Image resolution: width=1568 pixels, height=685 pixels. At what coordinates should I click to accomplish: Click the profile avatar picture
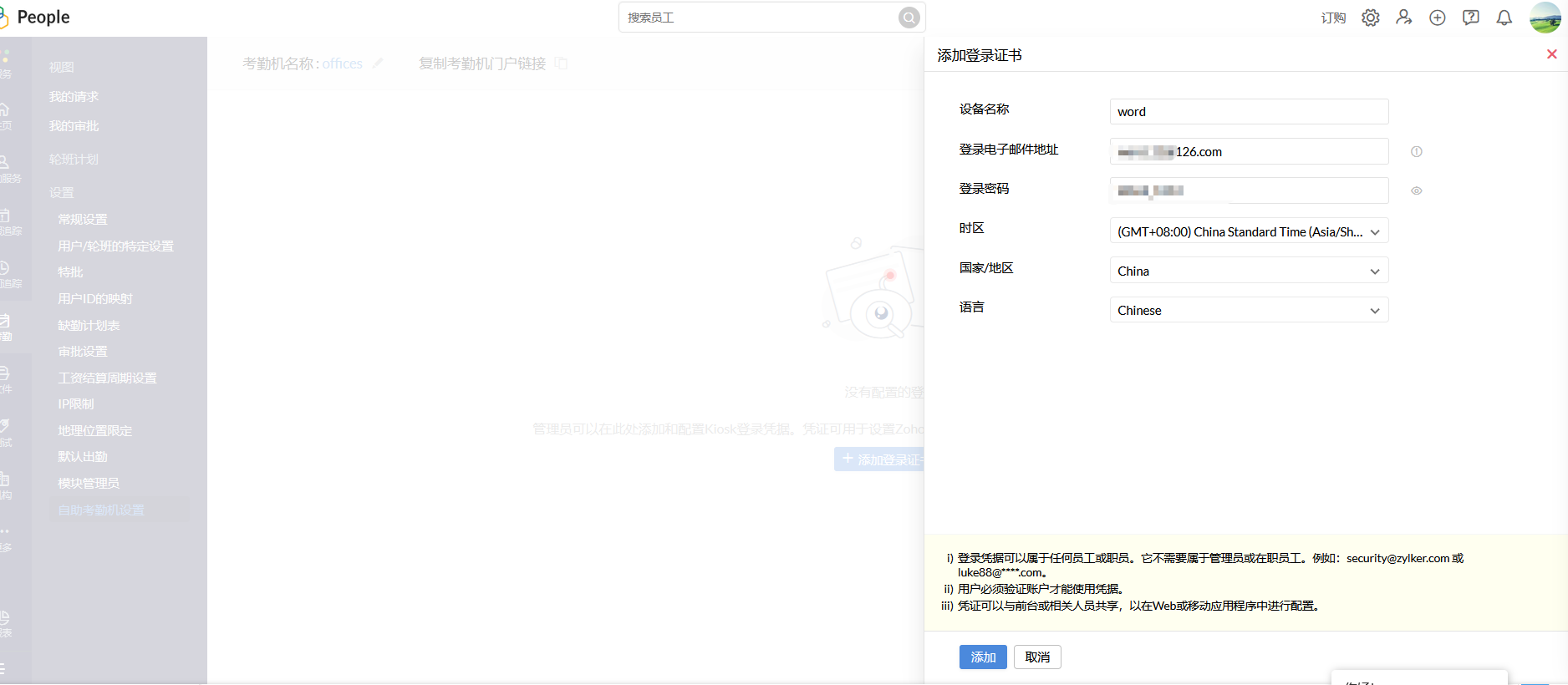1545,18
